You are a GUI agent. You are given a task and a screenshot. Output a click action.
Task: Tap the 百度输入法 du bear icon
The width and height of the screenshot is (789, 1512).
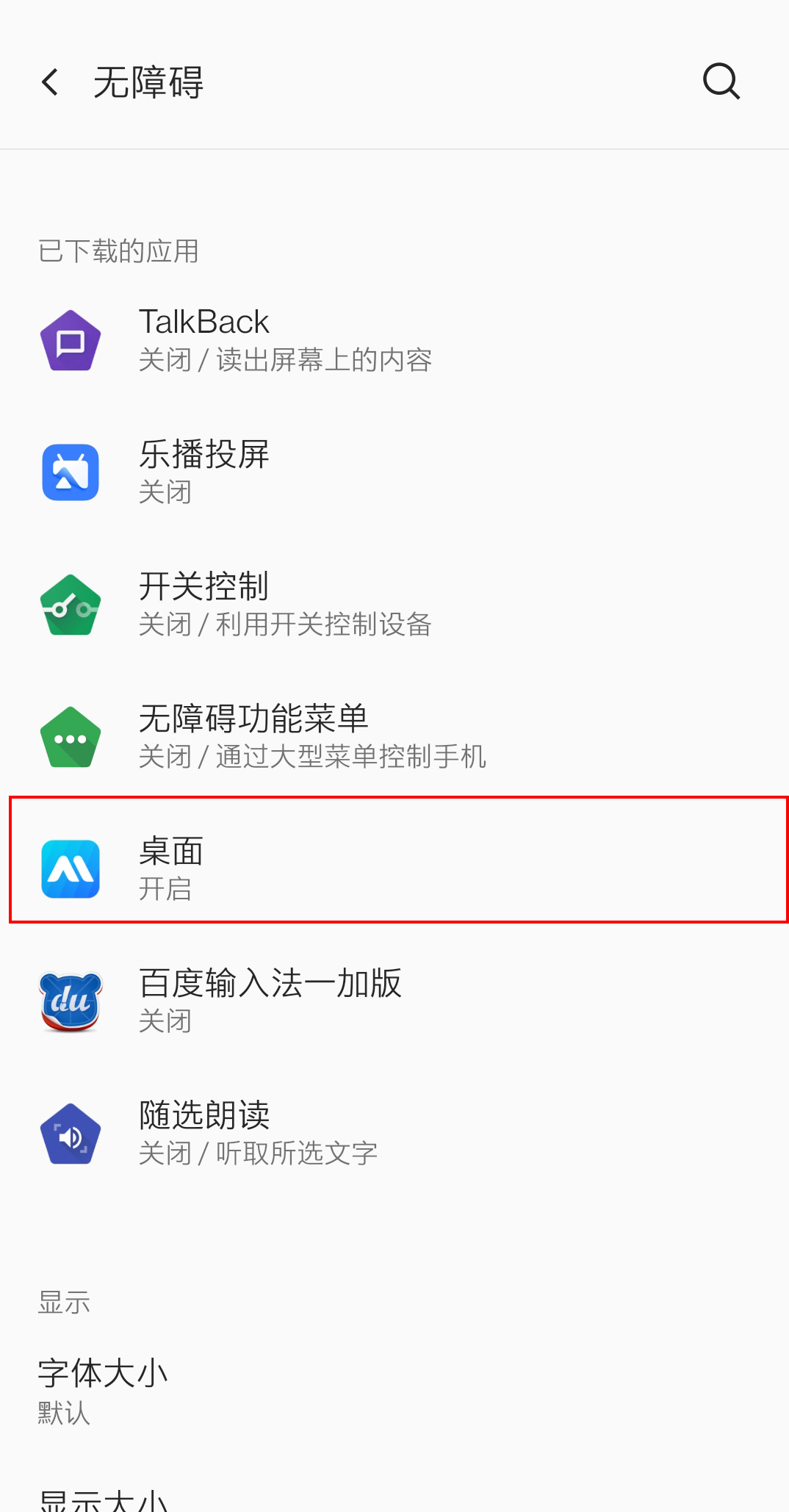[x=71, y=1001]
